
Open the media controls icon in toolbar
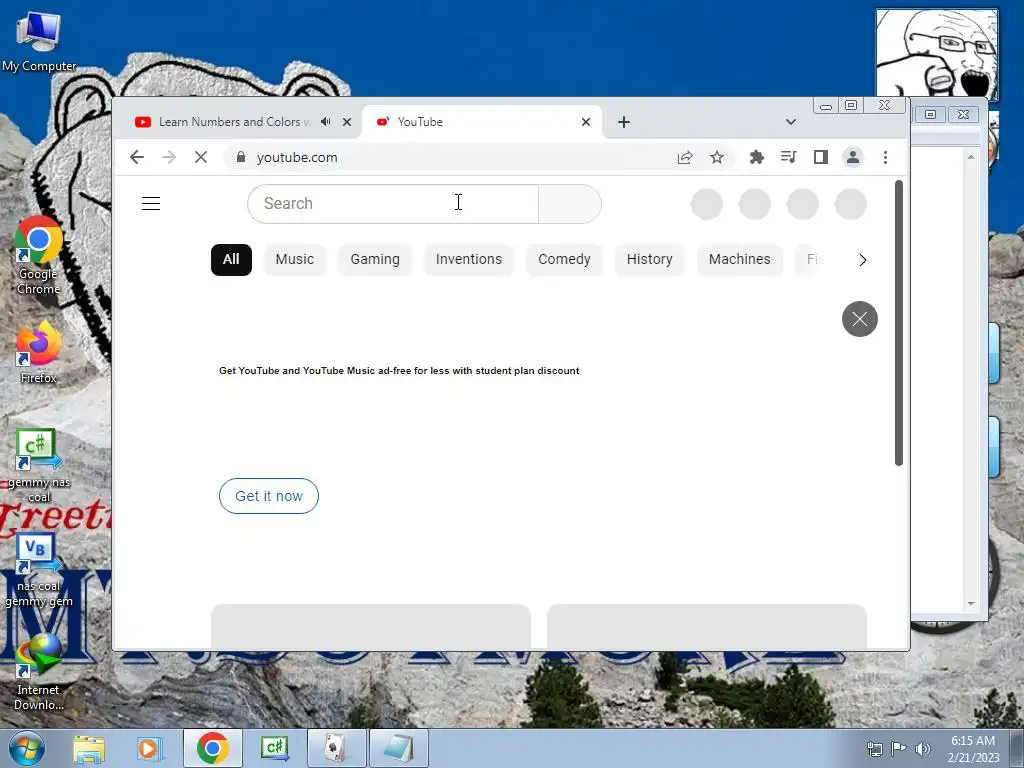pyautogui.click(x=788, y=157)
